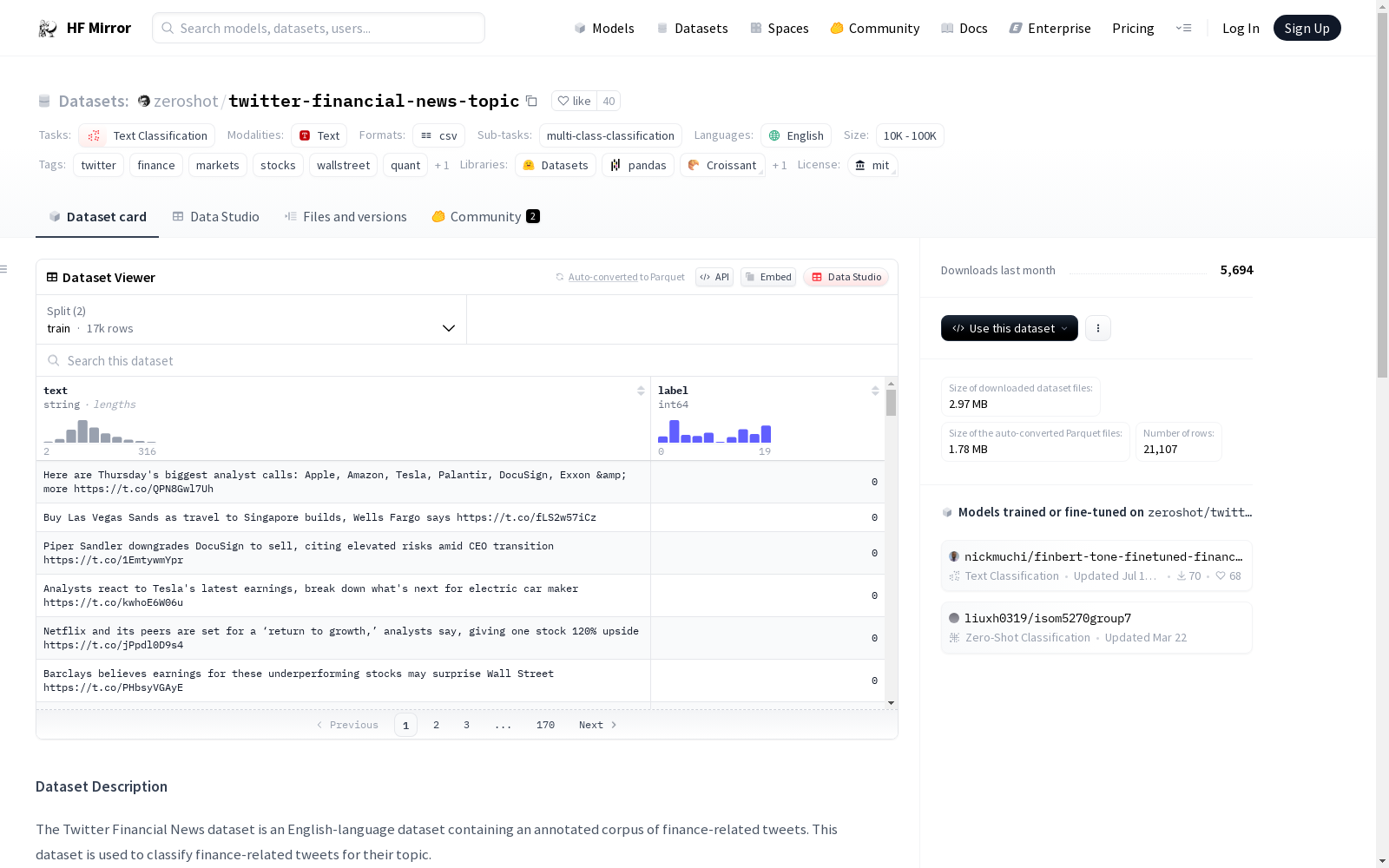The image size is (1389, 868).
Task: Focus the search models, datasets, users field
Action: [319, 28]
